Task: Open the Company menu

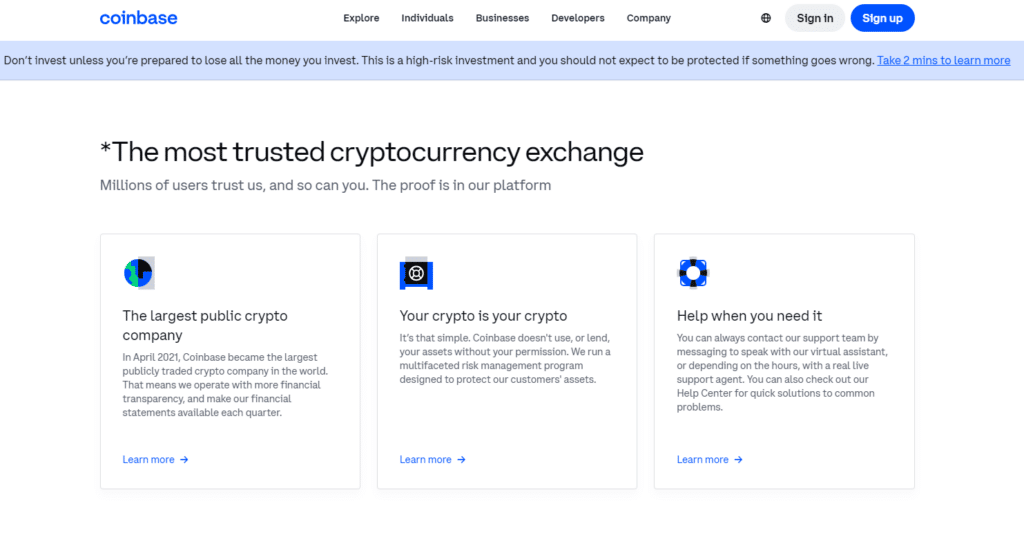Action: pyautogui.click(x=648, y=18)
